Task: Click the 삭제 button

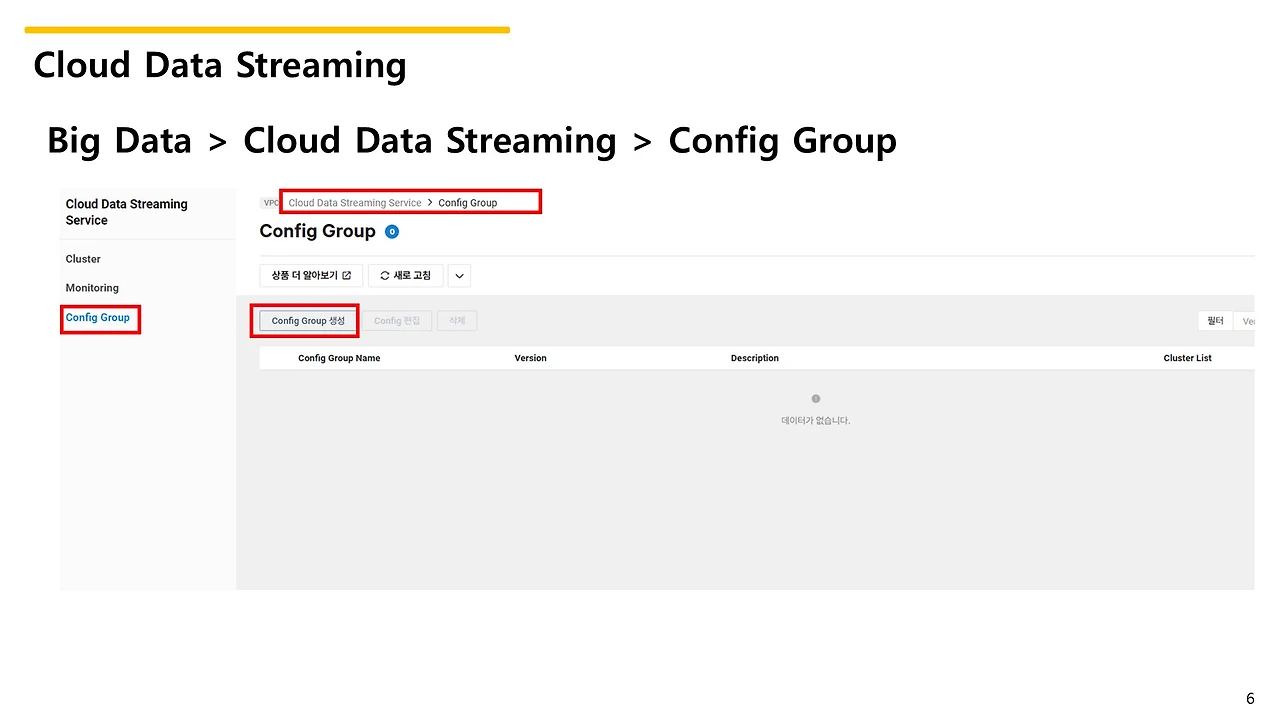Action: [x=457, y=321]
